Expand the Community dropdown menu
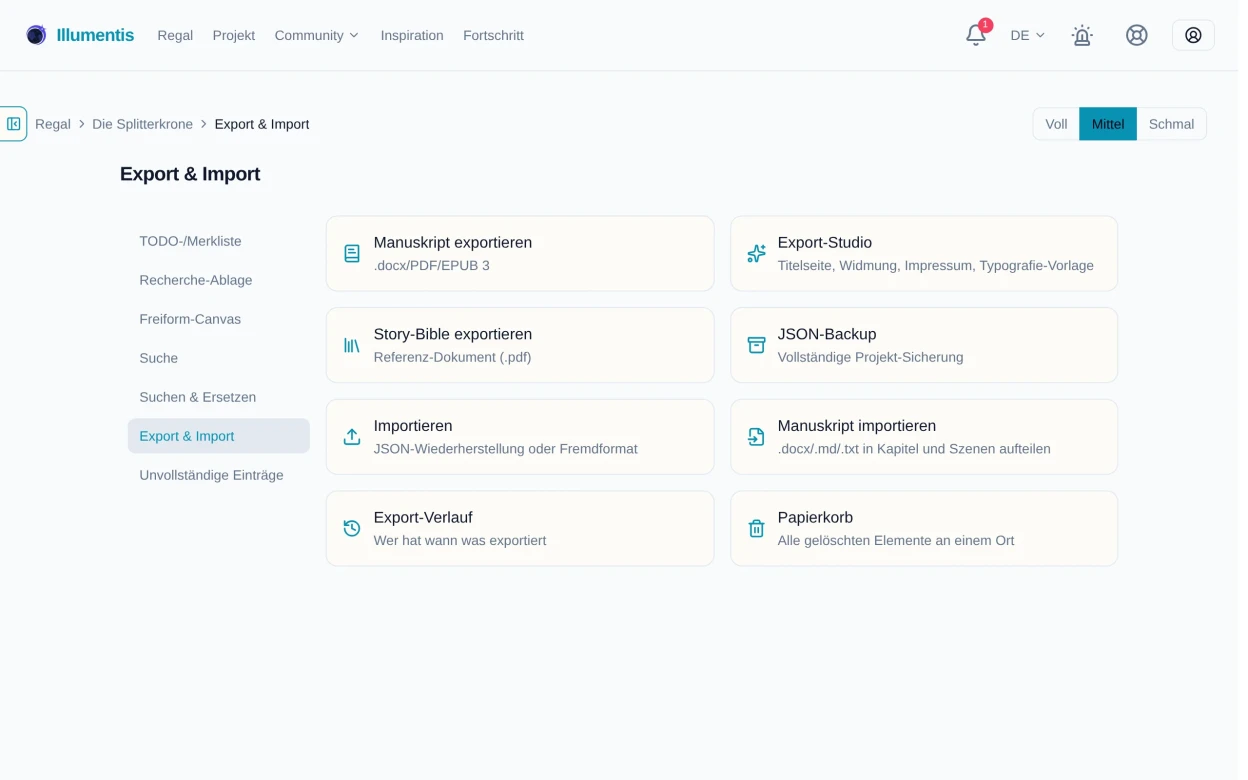The width and height of the screenshot is (1248, 780). pos(316,35)
